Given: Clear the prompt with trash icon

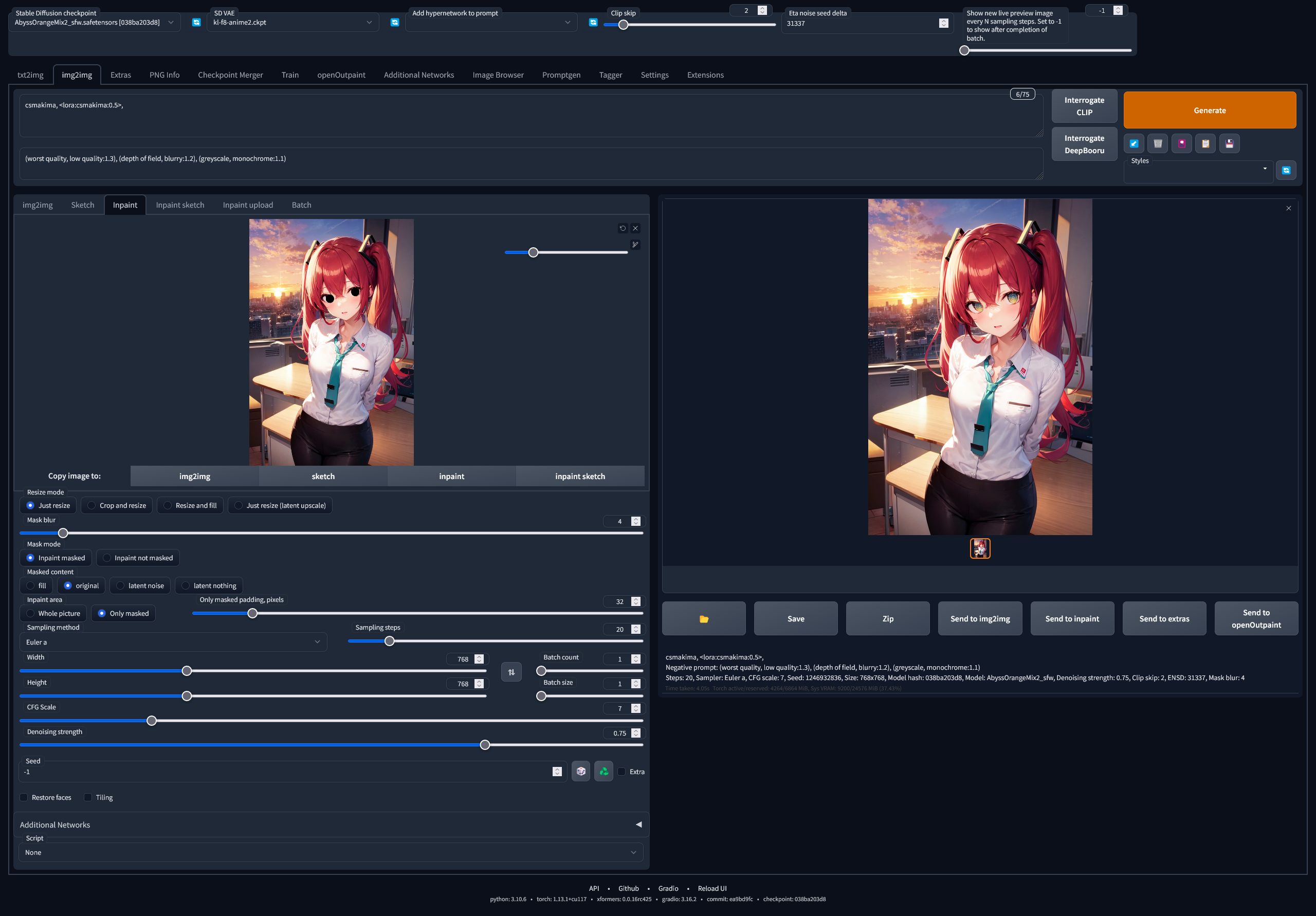Looking at the screenshot, I should click(1158, 143).
